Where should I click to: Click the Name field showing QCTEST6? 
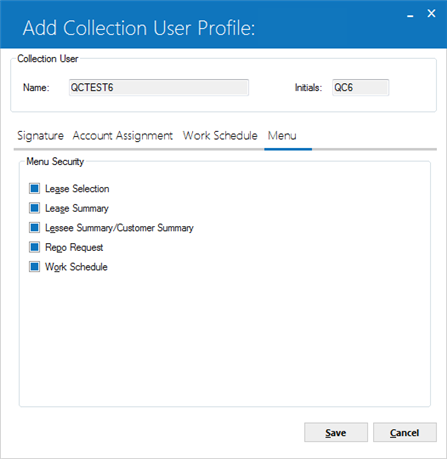(x=159, y=87)
